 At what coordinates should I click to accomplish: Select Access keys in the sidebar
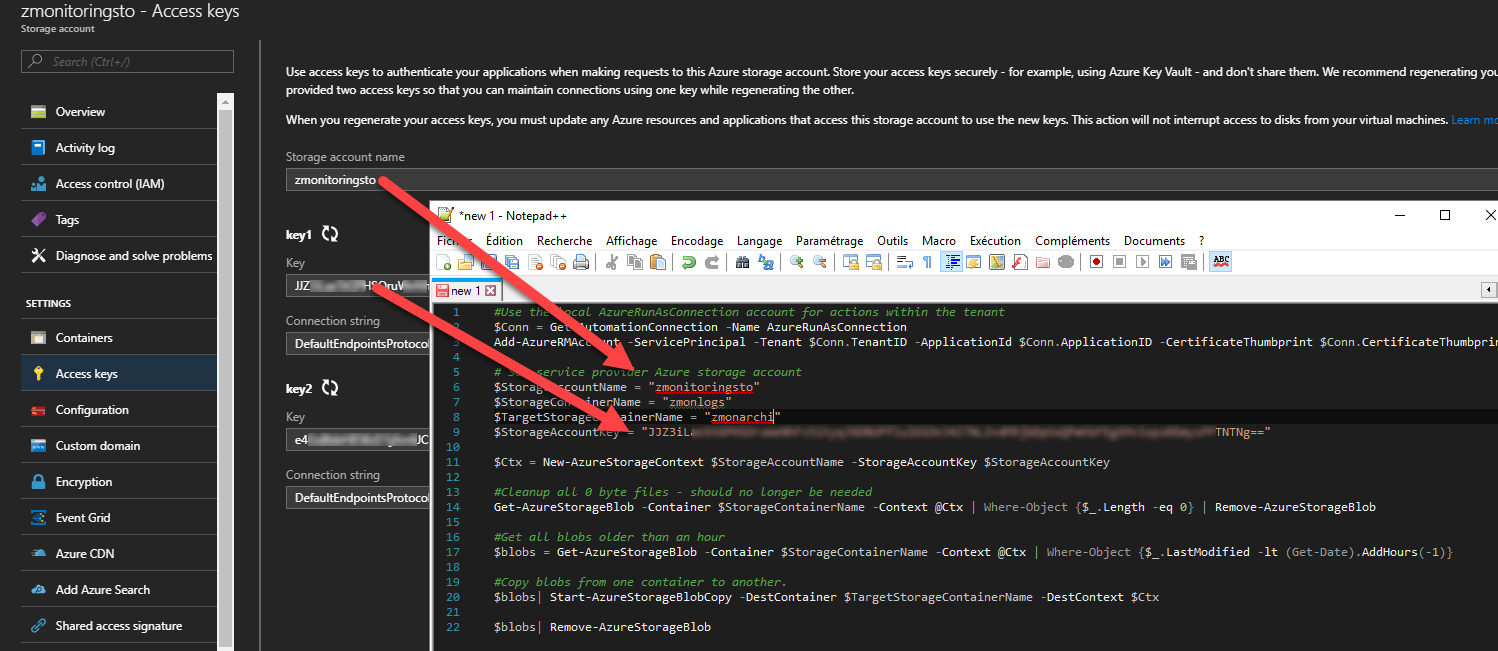tap(119, 374)
